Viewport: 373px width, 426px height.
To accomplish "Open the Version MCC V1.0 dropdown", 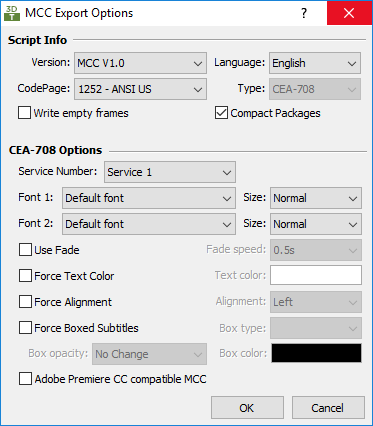I will [140, 63].
